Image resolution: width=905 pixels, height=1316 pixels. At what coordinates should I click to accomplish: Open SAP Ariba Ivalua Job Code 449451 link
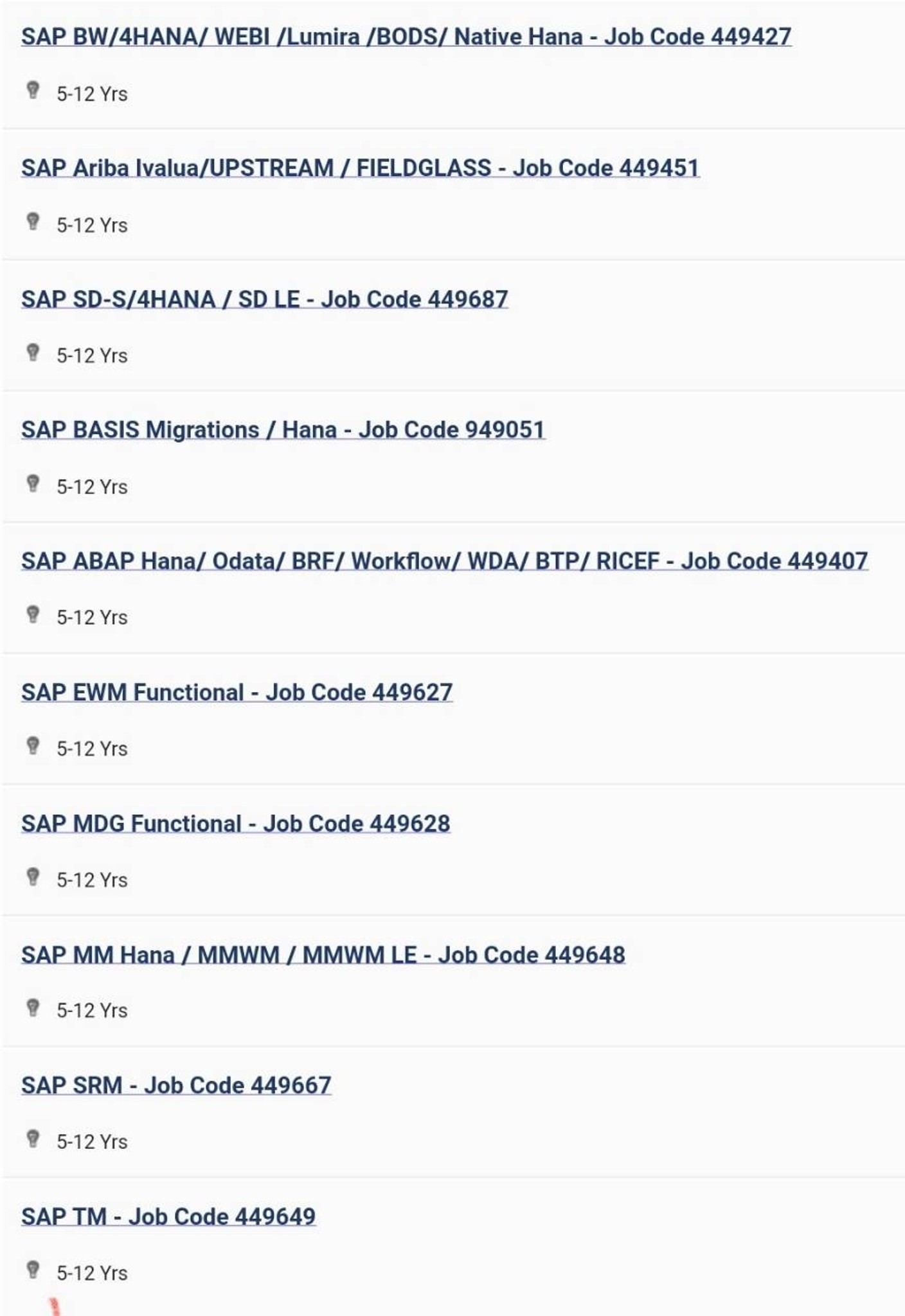click(x=361, y=168)
